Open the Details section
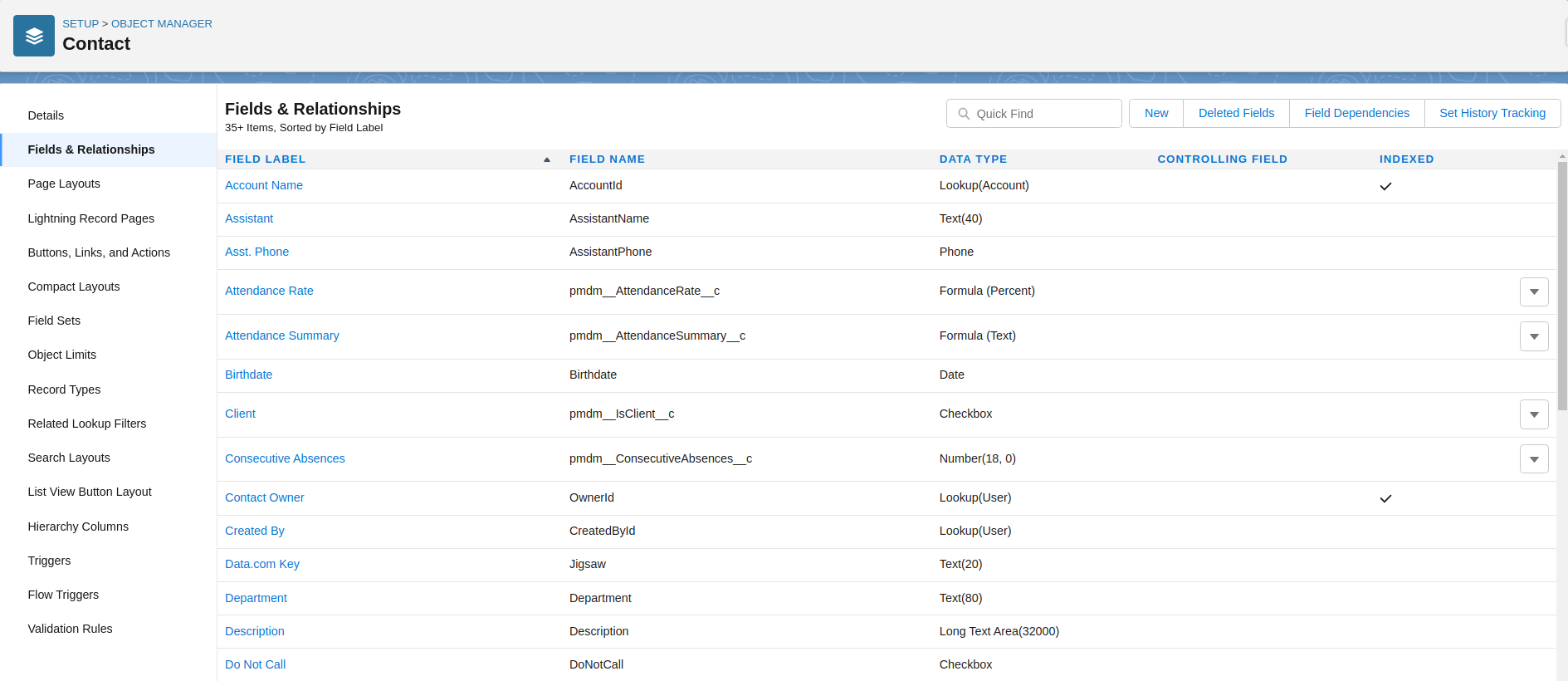 [46, 115]
